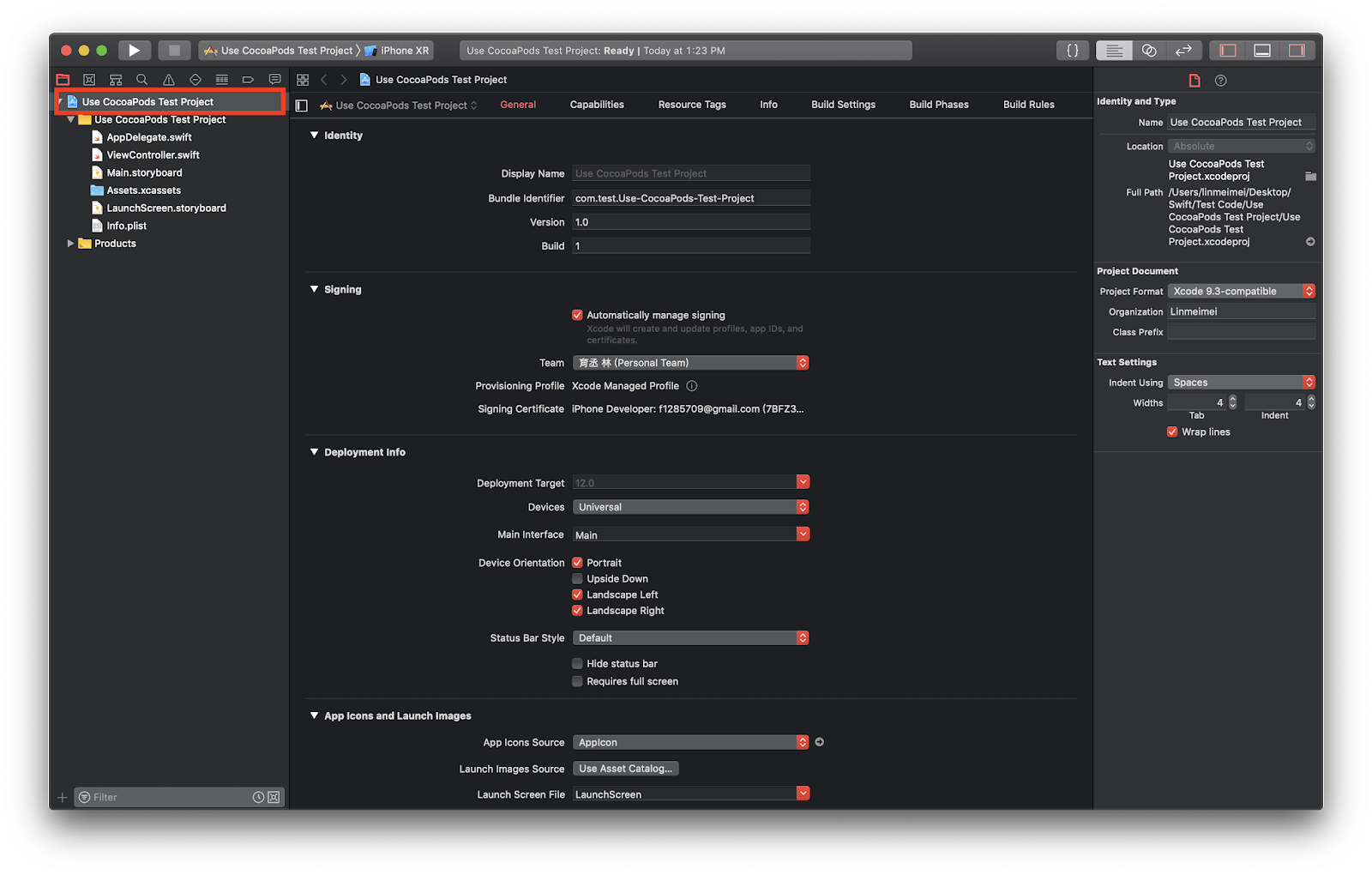Viewport: 1372px width, 875px height.
Task: Open the Status Bar Style dropdown
Action: (690, 638)
